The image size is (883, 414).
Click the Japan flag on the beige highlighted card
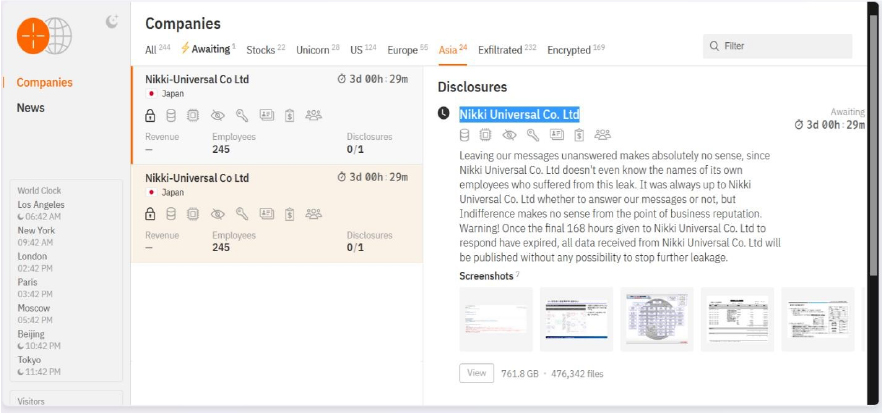click(x=151, y=193)
